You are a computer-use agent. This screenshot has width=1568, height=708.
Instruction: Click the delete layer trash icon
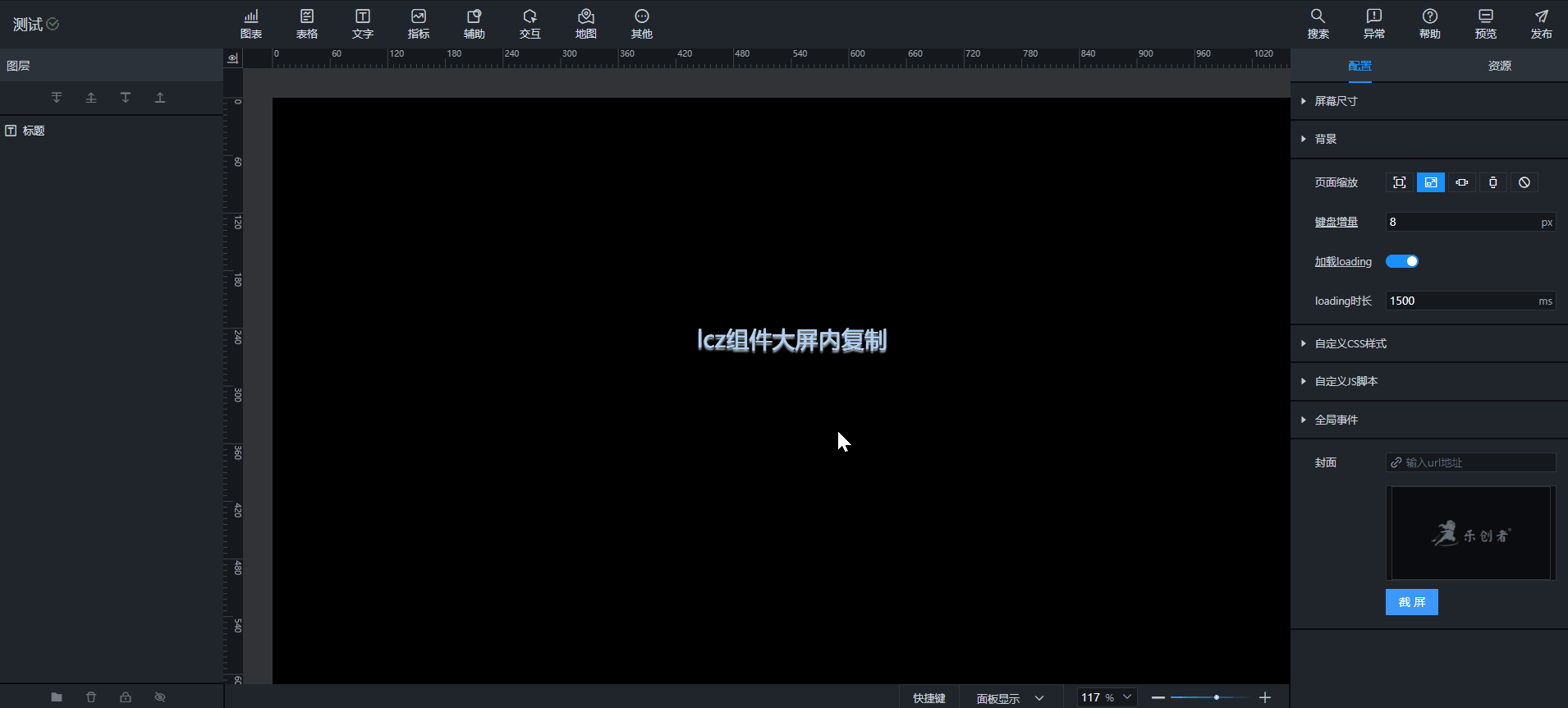click(91, 697)
